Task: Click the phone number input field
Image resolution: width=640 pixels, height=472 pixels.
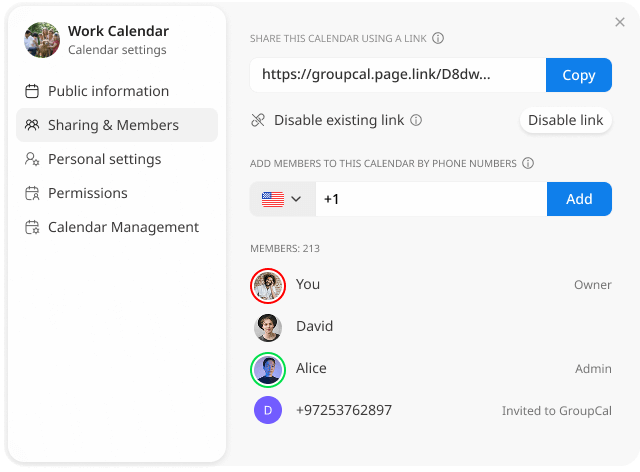Action: coord(431,199)
